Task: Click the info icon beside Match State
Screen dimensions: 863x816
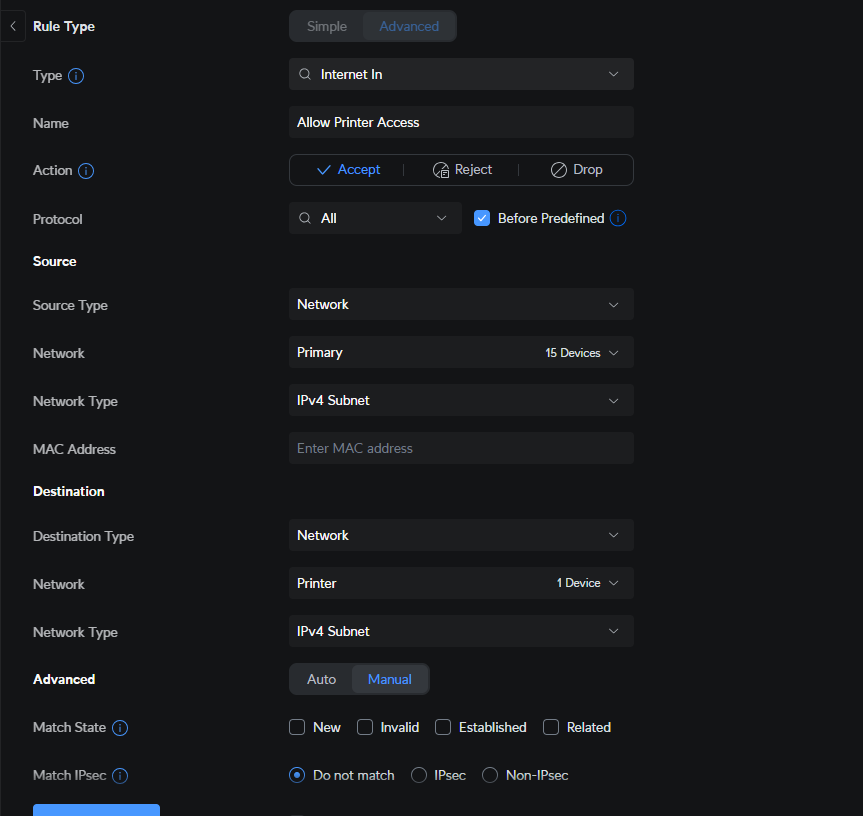Action: point(120,728)
